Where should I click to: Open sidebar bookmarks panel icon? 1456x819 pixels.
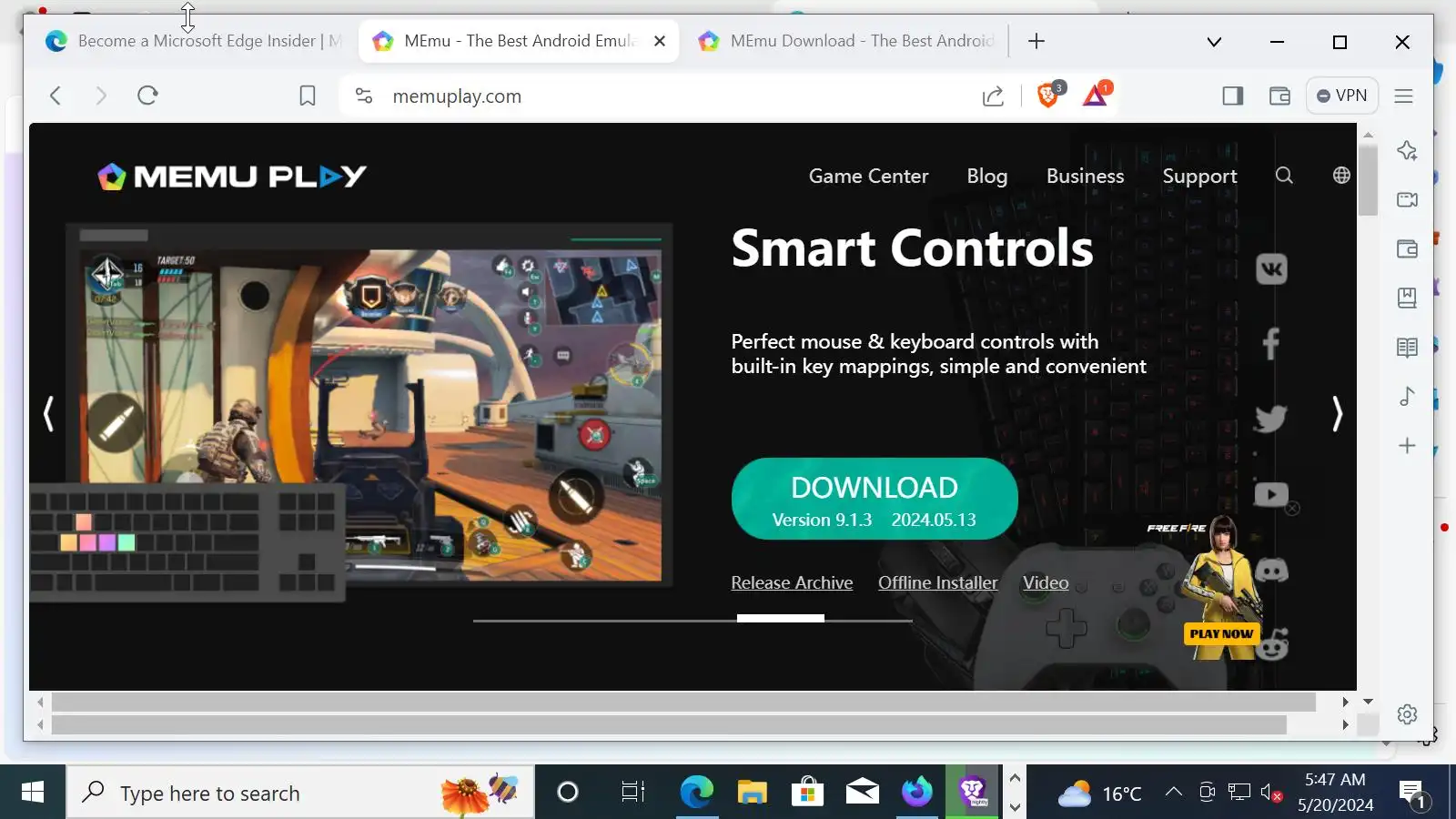pyautogui.click(x=1407, y=298)
